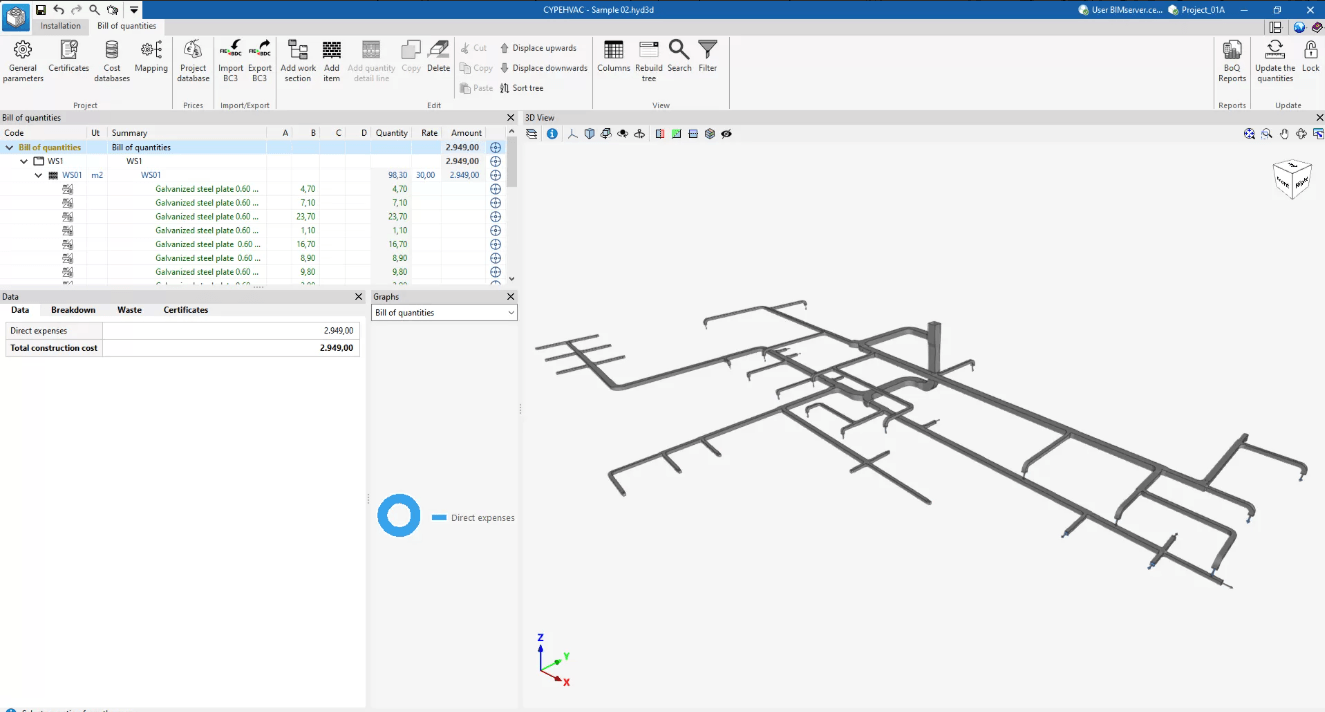Add work section
This screenshot has height=712, width=1325.
coord(298,61)
